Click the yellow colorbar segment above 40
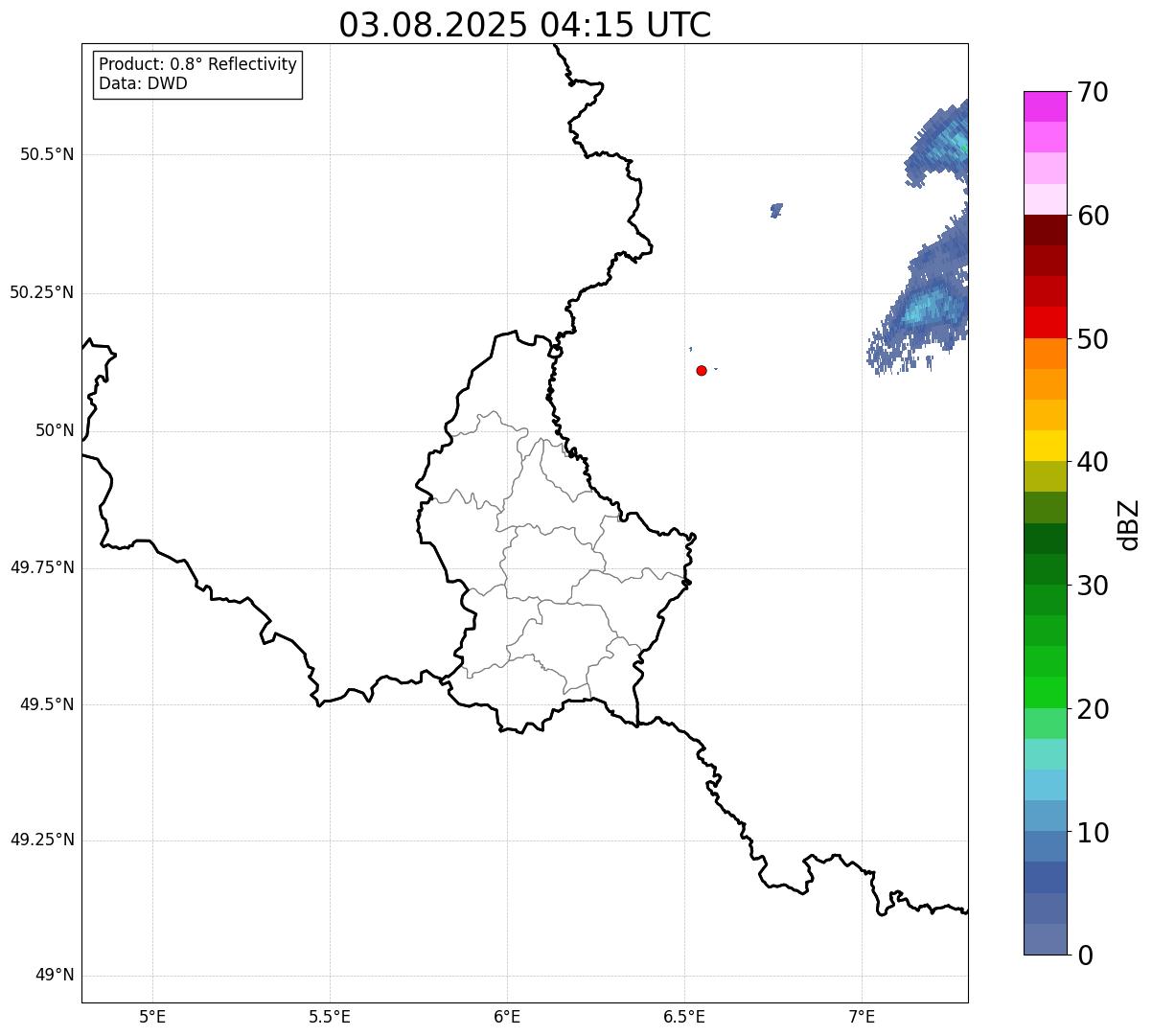Screen dimensions: 1152x1036 point(1045,446)
